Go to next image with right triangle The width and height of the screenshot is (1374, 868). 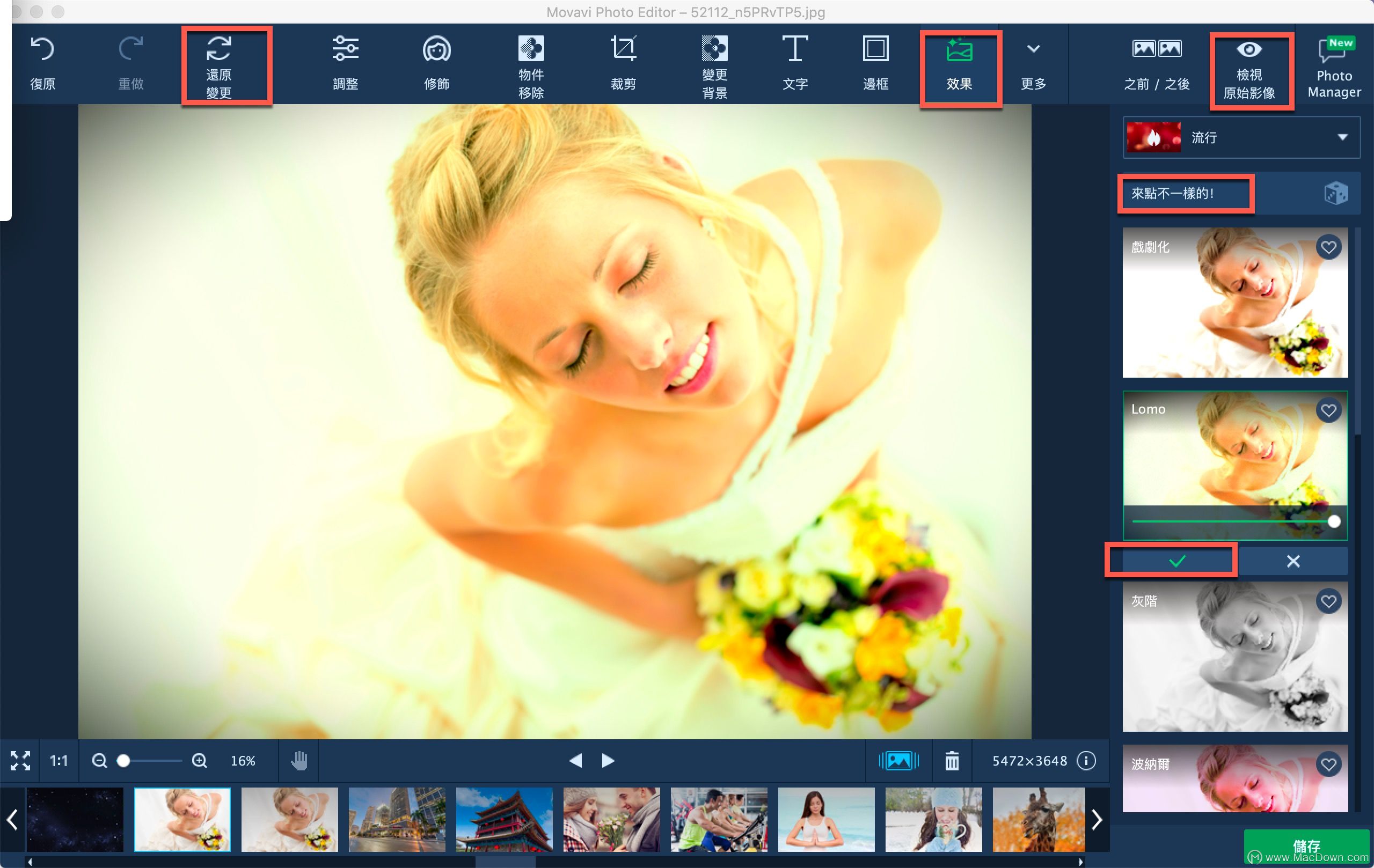(608, 761)
